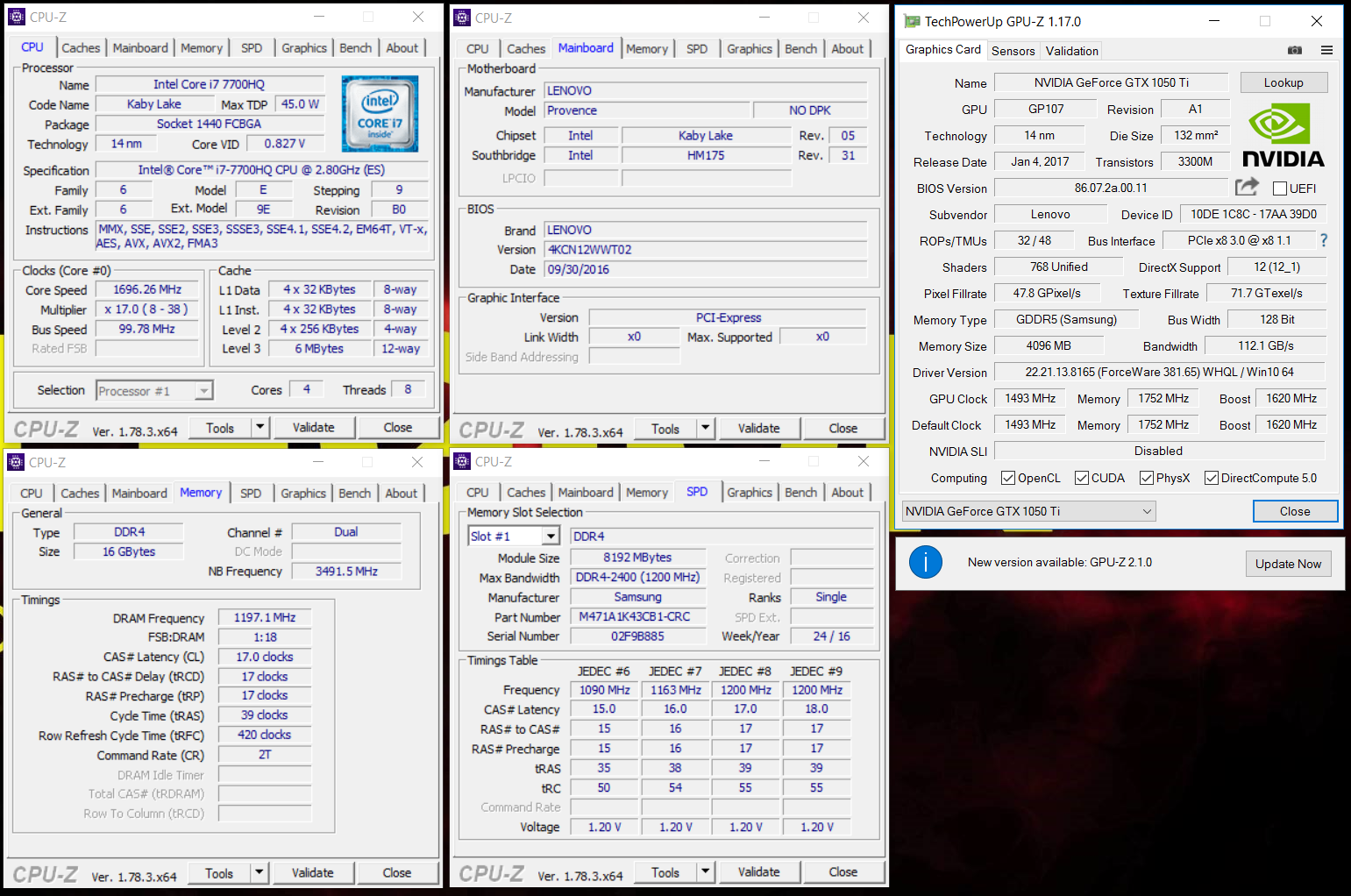Image resolution: width=1351 pixels, height=896 pixels.
Task: Open the GPU-Z hamburger menu icon
Action: pyautogui.click(x=1326, y=51)
